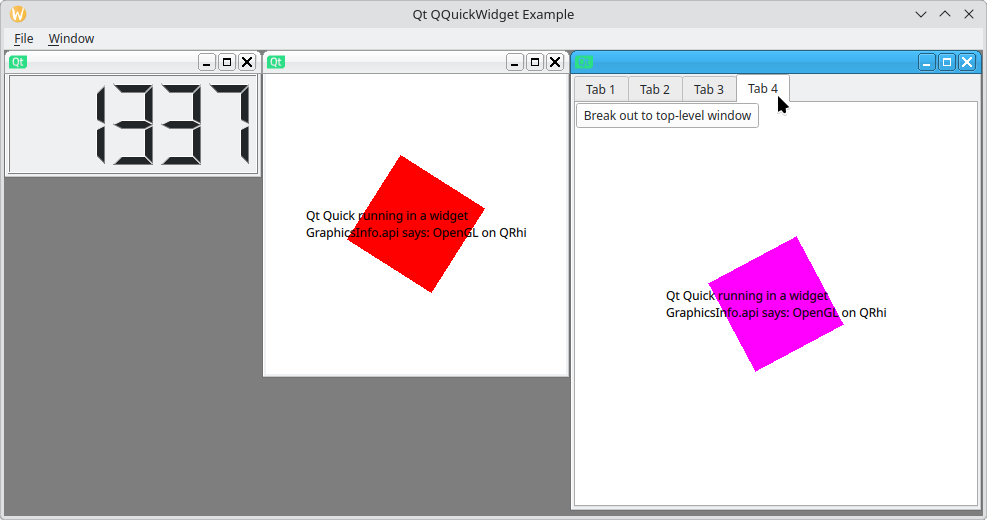987x520 pixels.
Task: Maximize the main Qt QuickWidget Example window
Action: click(x=945, y=14)
